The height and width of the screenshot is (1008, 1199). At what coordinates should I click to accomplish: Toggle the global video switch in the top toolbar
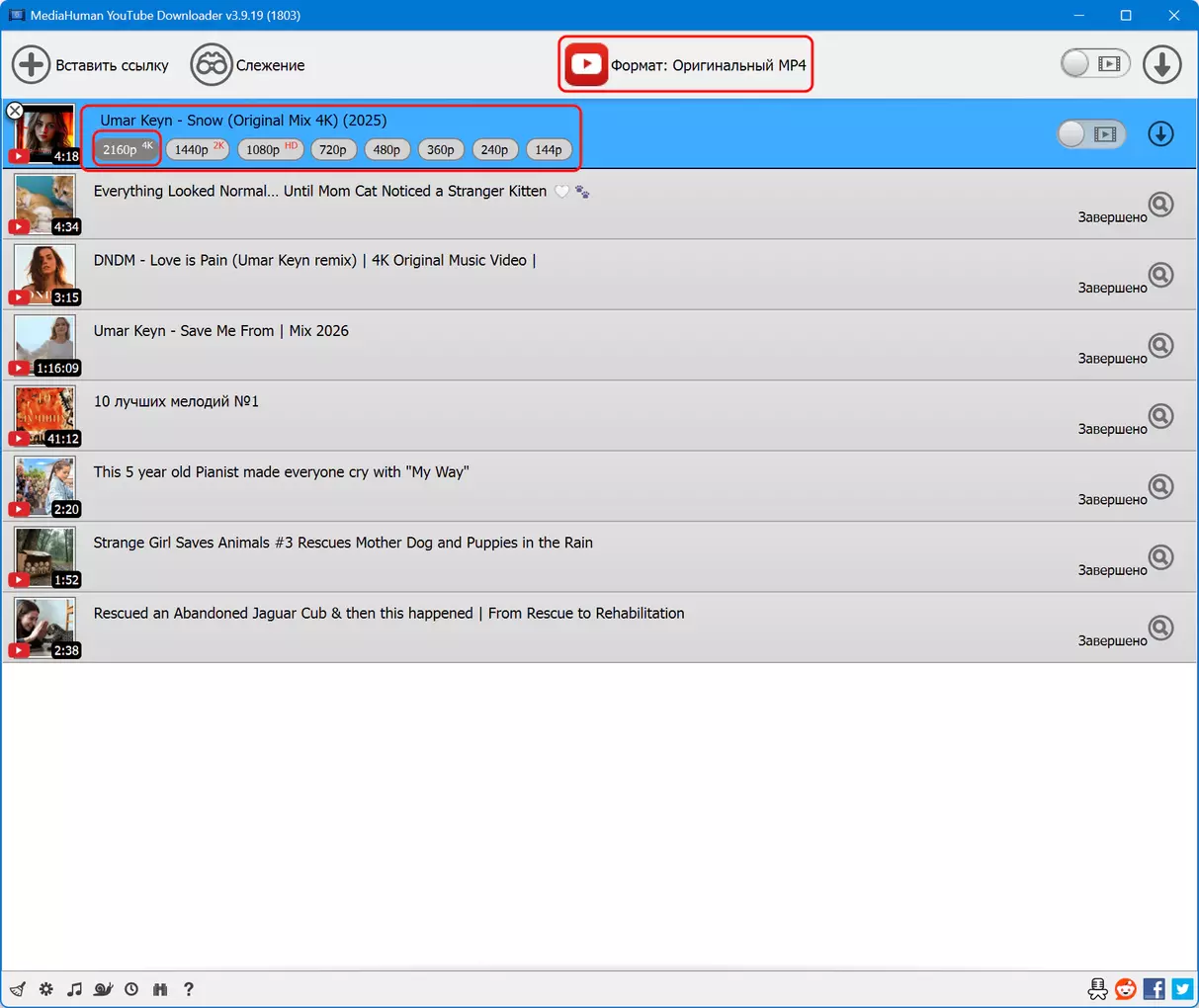coord(1094,64)
